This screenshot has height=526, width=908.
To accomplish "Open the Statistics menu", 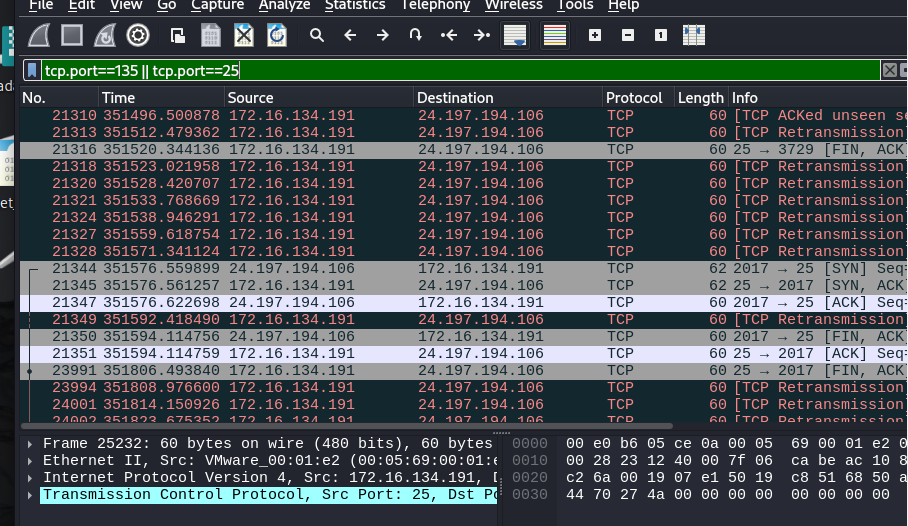I will click(355, 5).
